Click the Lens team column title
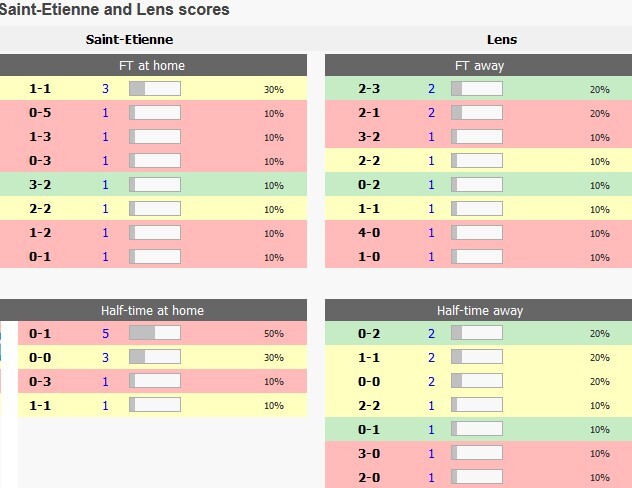 point(502,40)
